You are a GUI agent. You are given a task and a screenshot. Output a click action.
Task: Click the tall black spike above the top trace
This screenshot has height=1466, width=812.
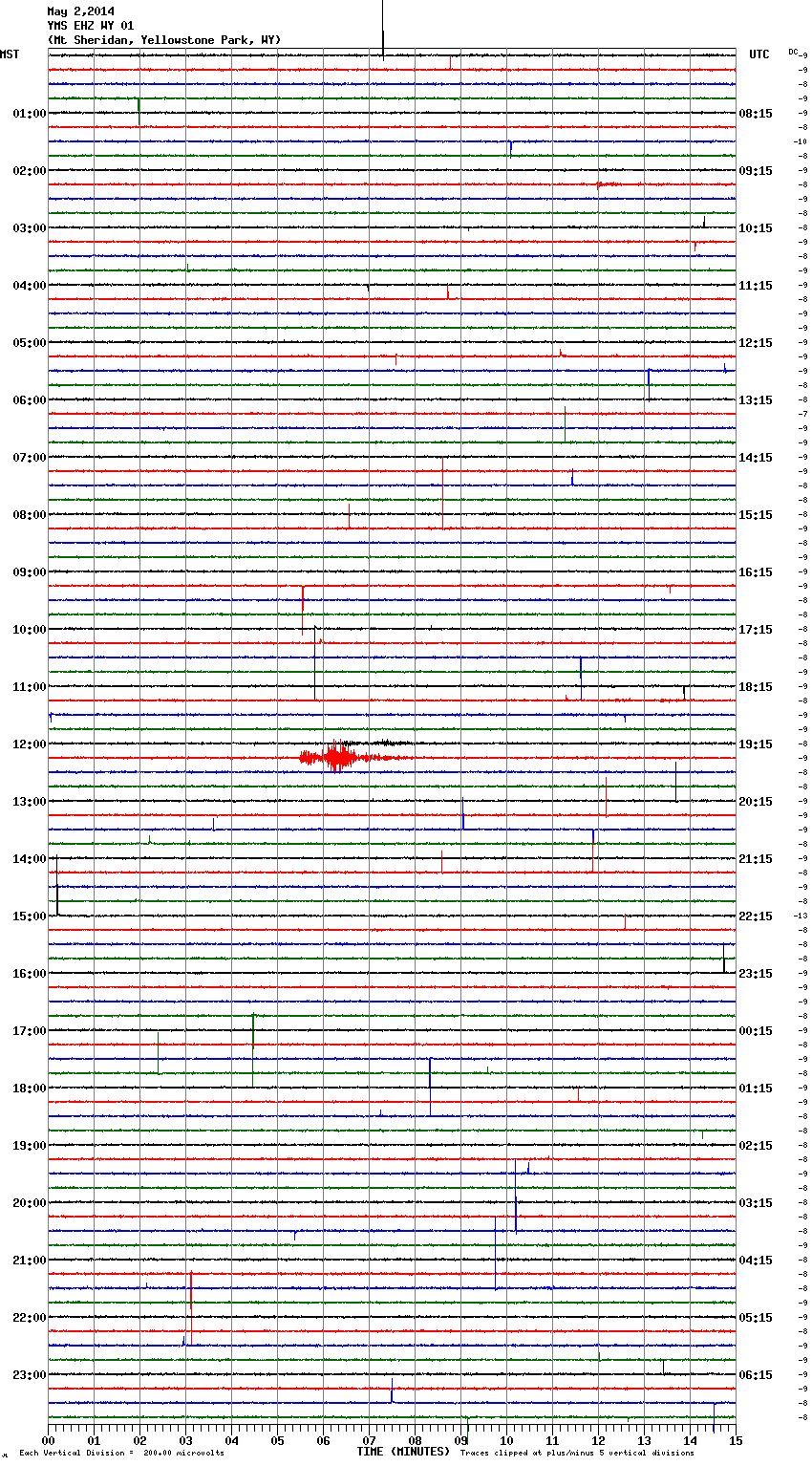(383, 30)
